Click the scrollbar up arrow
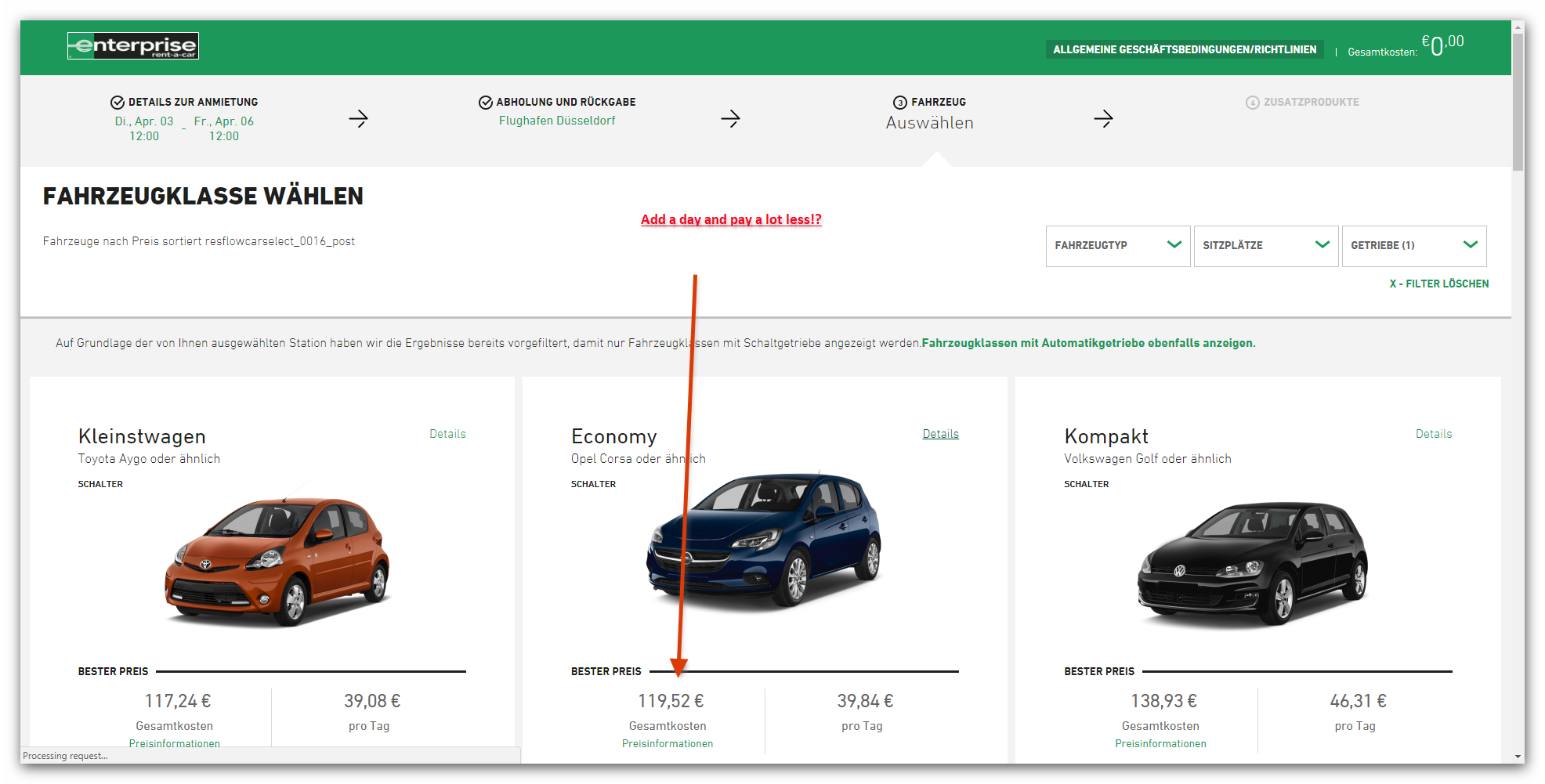 1518,26
